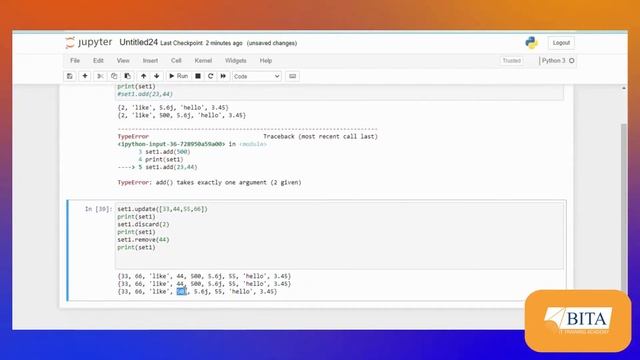This screenshot has width=640, height=360.
Task: Open the Help menu
Action: point(266,60)
